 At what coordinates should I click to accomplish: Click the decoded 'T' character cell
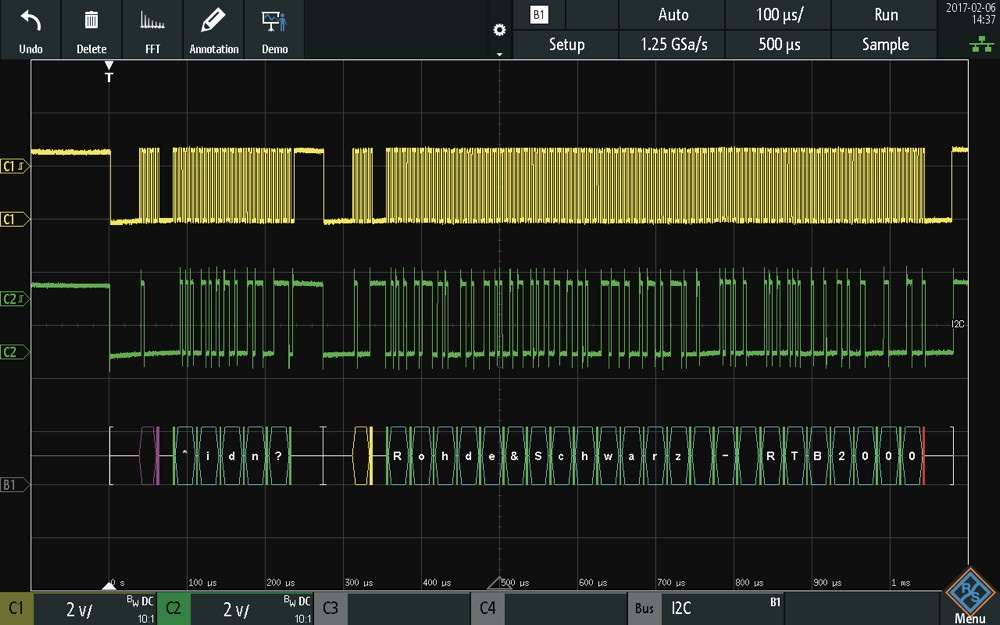[x=794, y=456]
